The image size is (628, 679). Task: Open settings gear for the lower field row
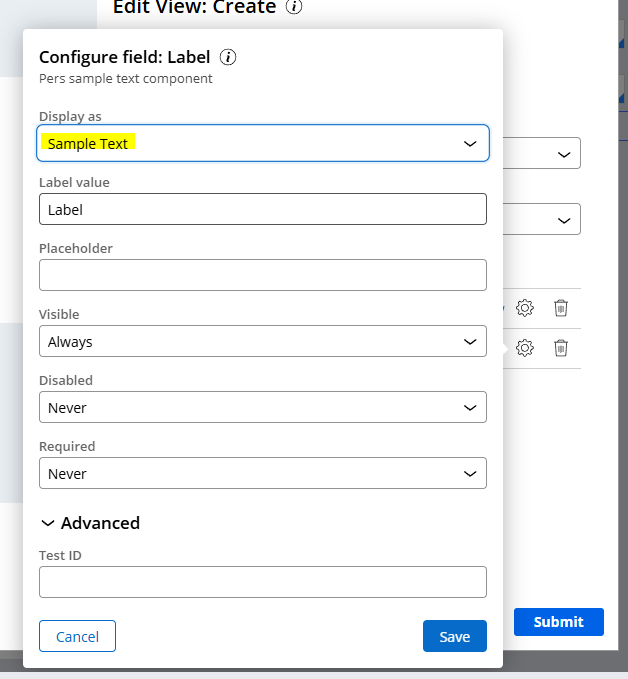click(x=524, y=348)
